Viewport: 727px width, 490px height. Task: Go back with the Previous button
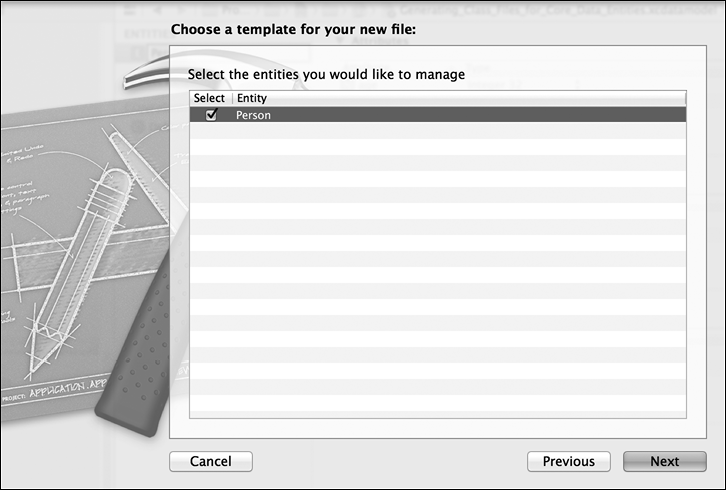pos(568,461)
